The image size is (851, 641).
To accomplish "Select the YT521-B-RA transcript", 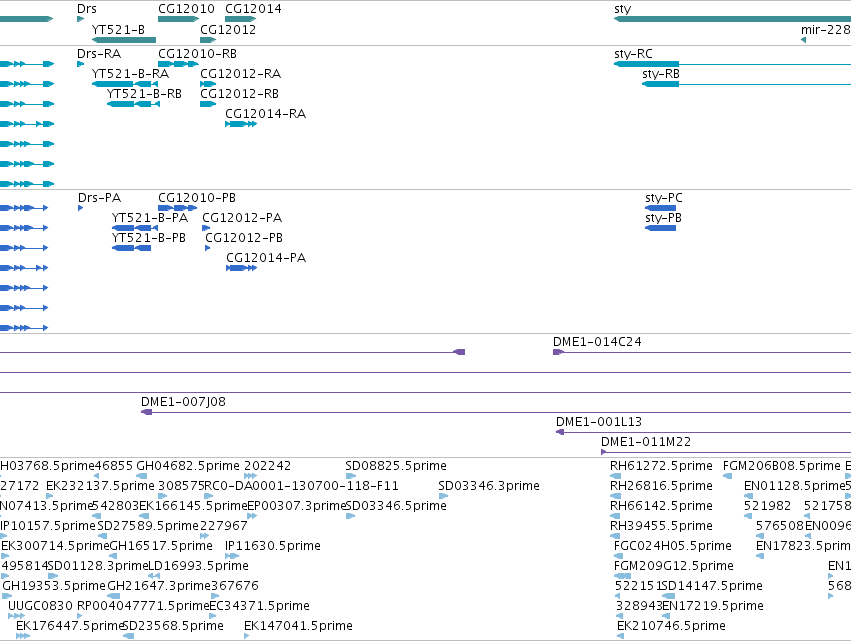I will pos(125,84).
